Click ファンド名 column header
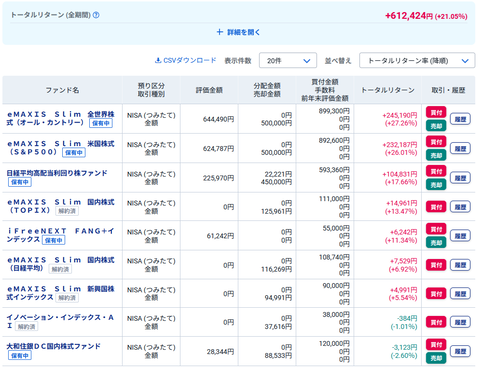The width and height of the screenshot is (480, 369). pyautogui.click(x=62, y=90)
